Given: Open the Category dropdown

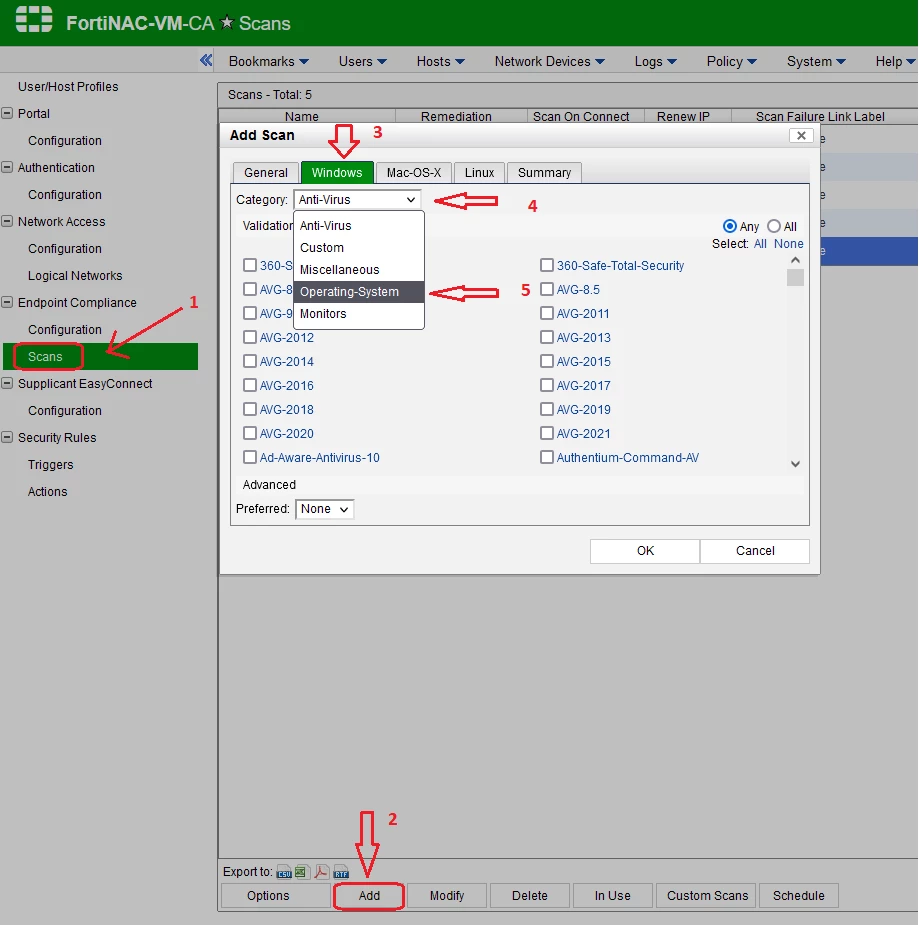Looking at the screenshot, I should (x=357, y=200).
